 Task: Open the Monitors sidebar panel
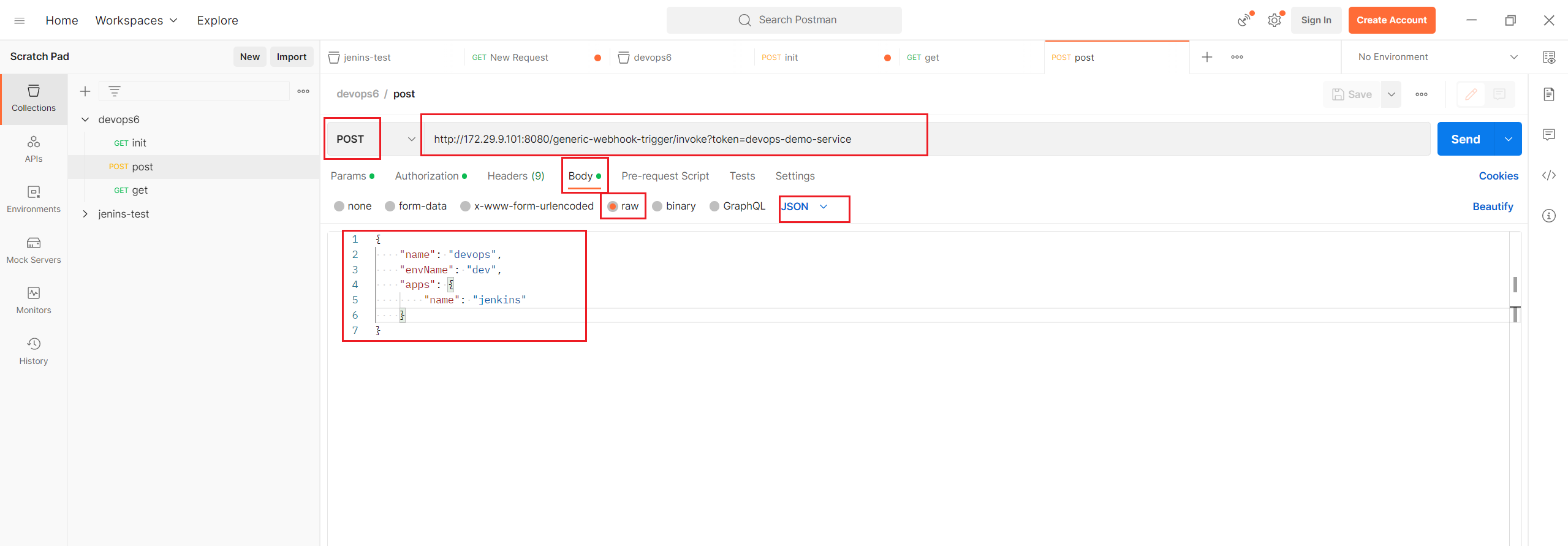[34, 301]
